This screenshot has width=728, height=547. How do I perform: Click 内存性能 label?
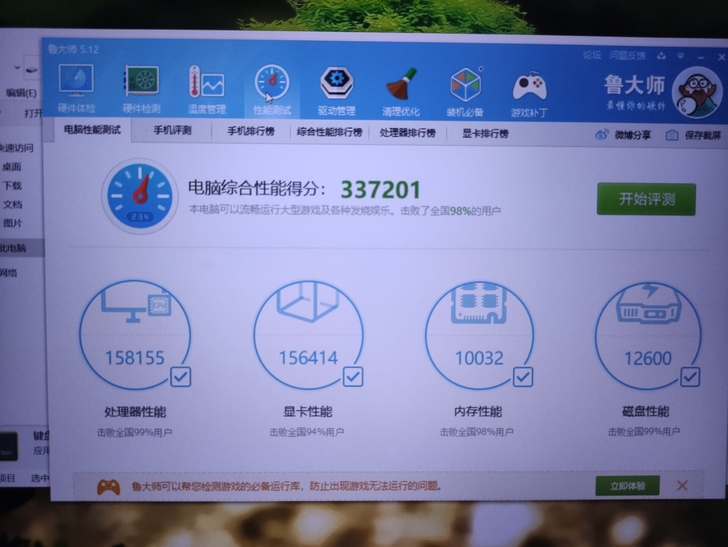click(478, 411)
